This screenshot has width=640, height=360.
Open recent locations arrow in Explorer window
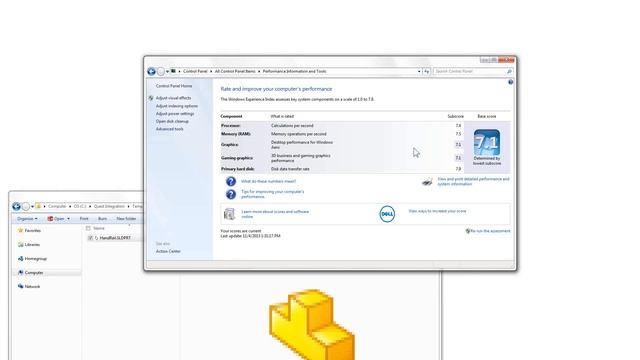(x=32, y=207)
